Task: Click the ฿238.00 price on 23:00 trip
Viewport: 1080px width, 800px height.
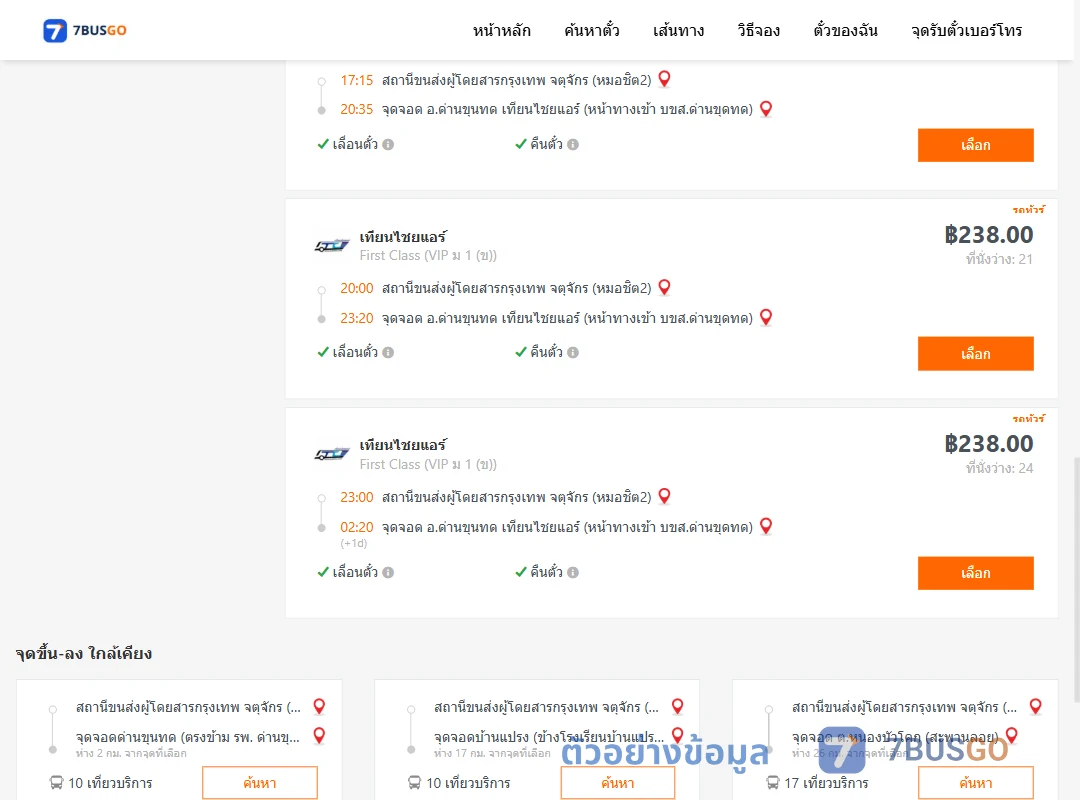Action: [x=989, y=444]
